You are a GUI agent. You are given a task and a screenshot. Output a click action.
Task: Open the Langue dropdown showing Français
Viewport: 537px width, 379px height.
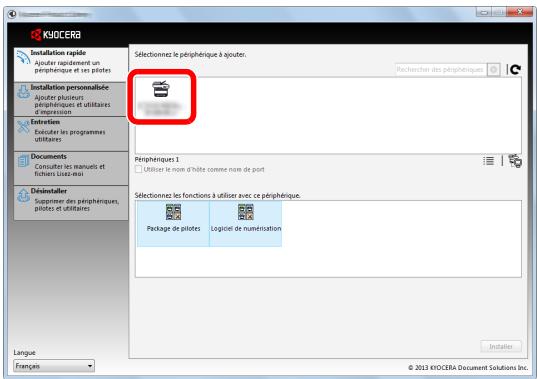pos(54,366)
